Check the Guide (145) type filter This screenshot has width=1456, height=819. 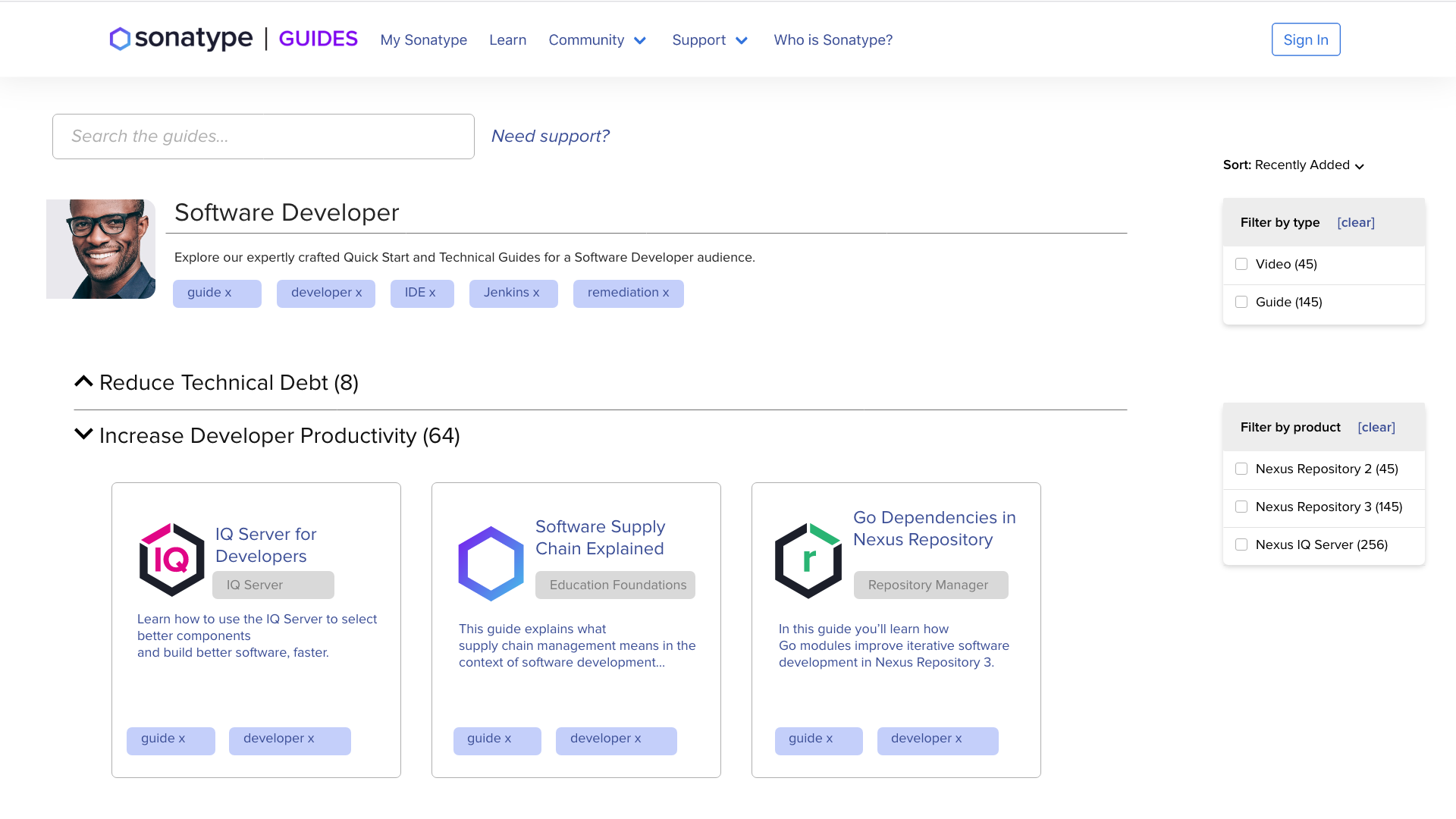point(1241,302)
